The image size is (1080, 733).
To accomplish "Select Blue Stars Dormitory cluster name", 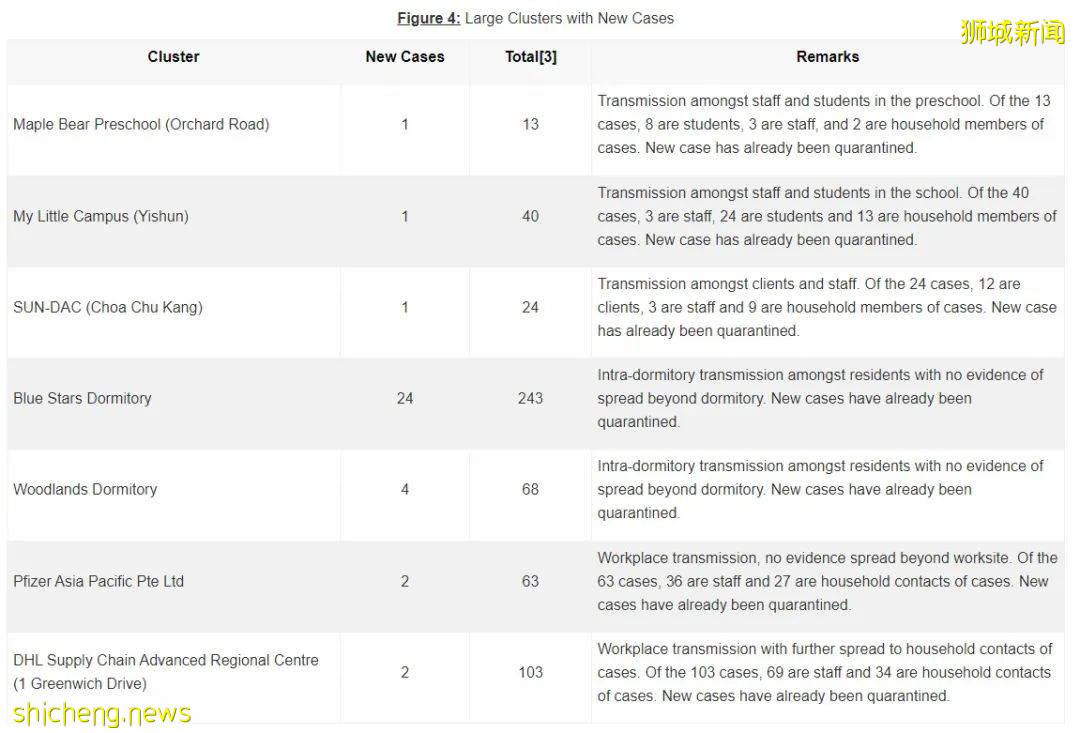I will click(x=82, y=398).
